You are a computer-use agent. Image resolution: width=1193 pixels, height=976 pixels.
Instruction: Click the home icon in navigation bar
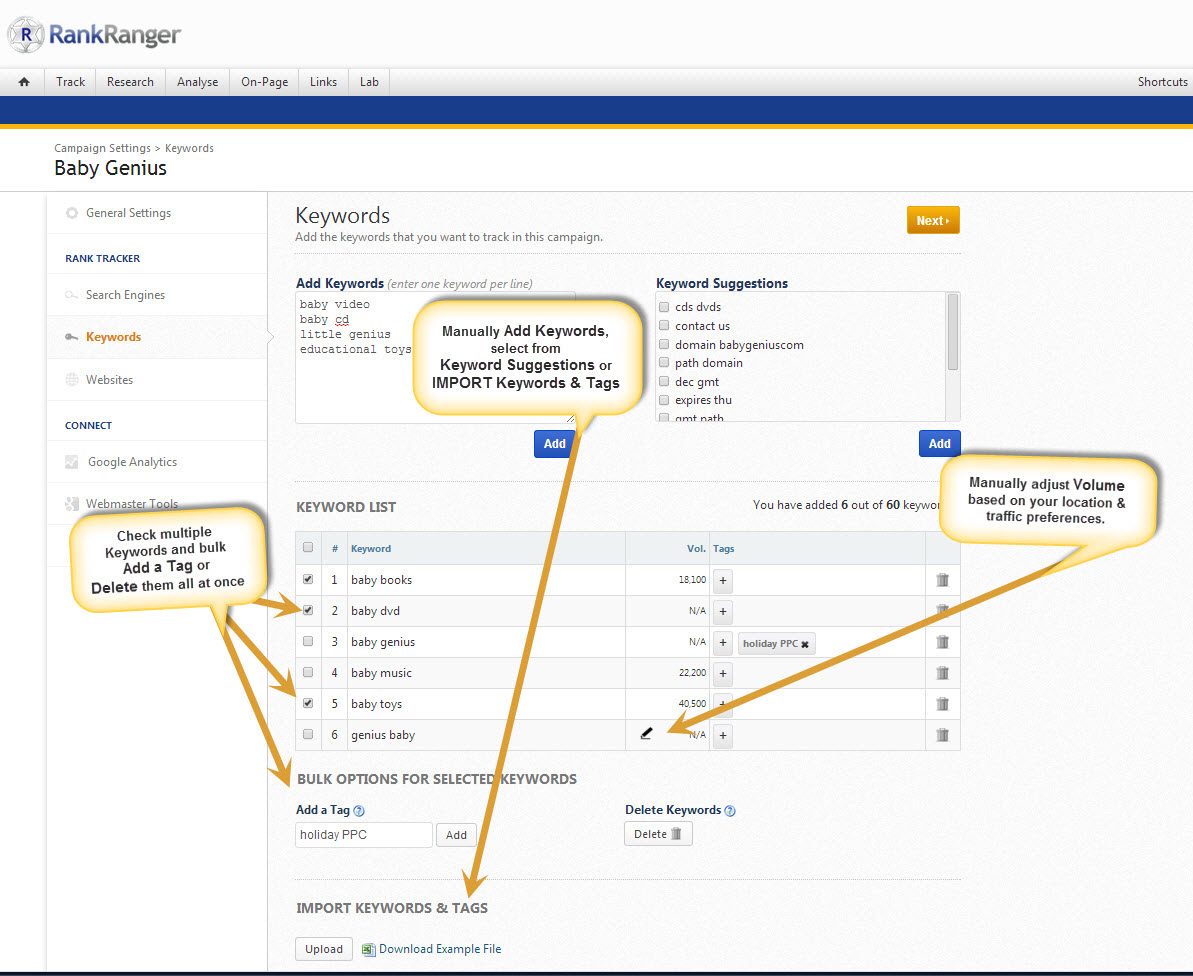pos(24,82)
